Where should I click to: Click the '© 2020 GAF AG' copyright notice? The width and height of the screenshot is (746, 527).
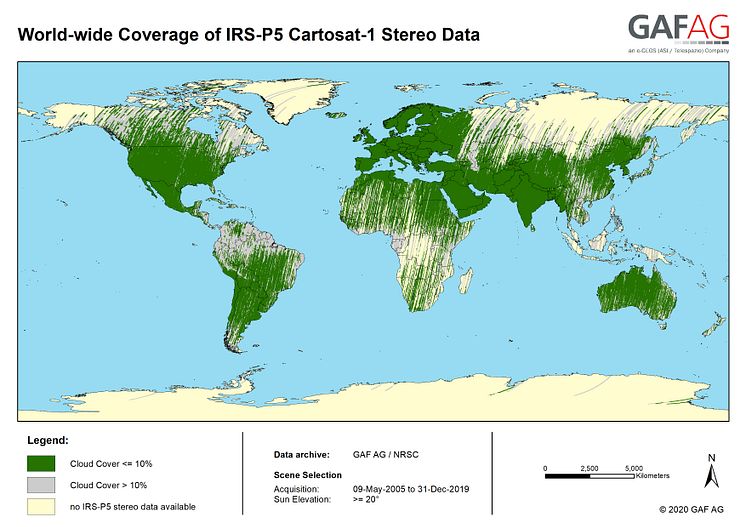click(691, 509)
